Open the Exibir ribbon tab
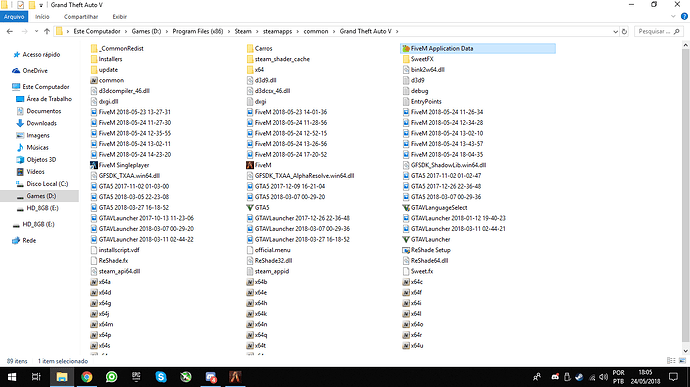 [x=119, y=17]
